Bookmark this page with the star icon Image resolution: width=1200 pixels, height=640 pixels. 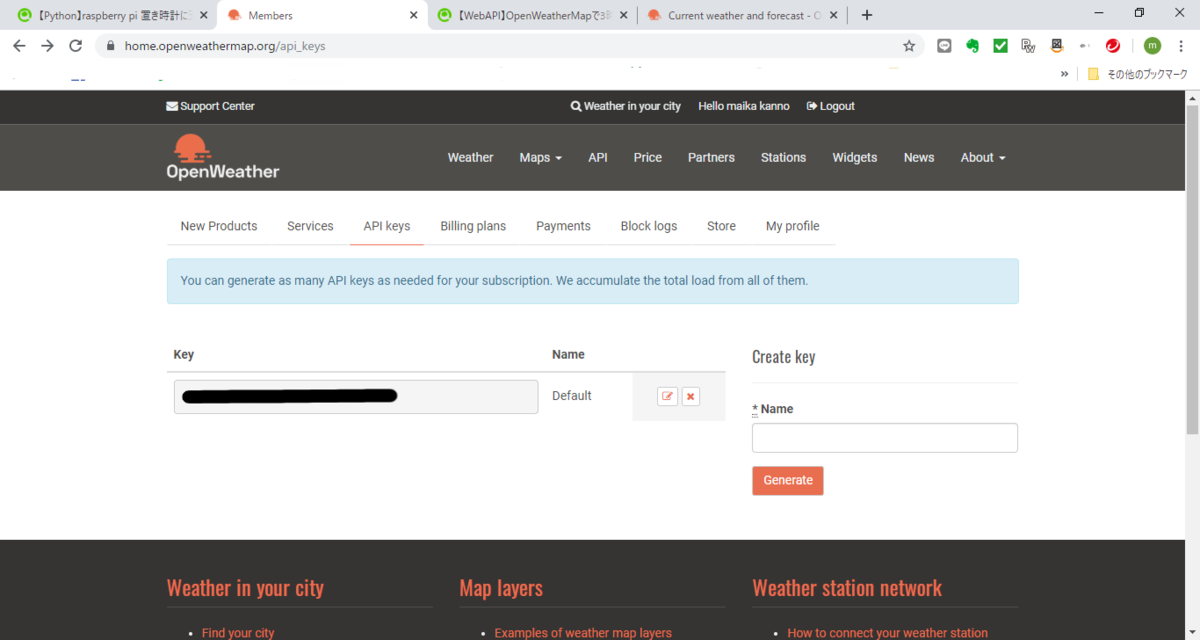tap(909, 46)
